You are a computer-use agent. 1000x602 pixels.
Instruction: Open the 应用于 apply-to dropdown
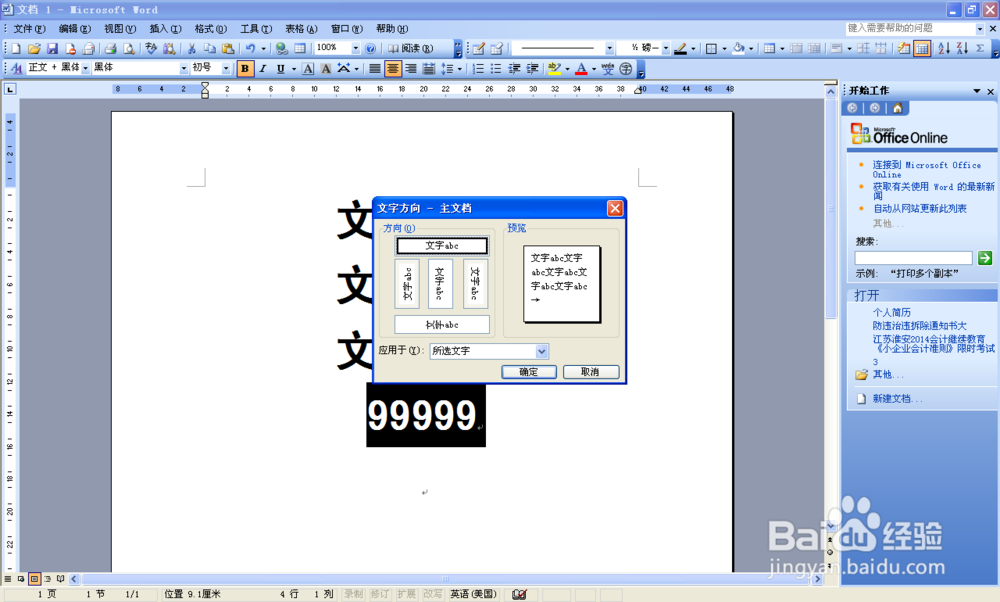coord(542,351)
